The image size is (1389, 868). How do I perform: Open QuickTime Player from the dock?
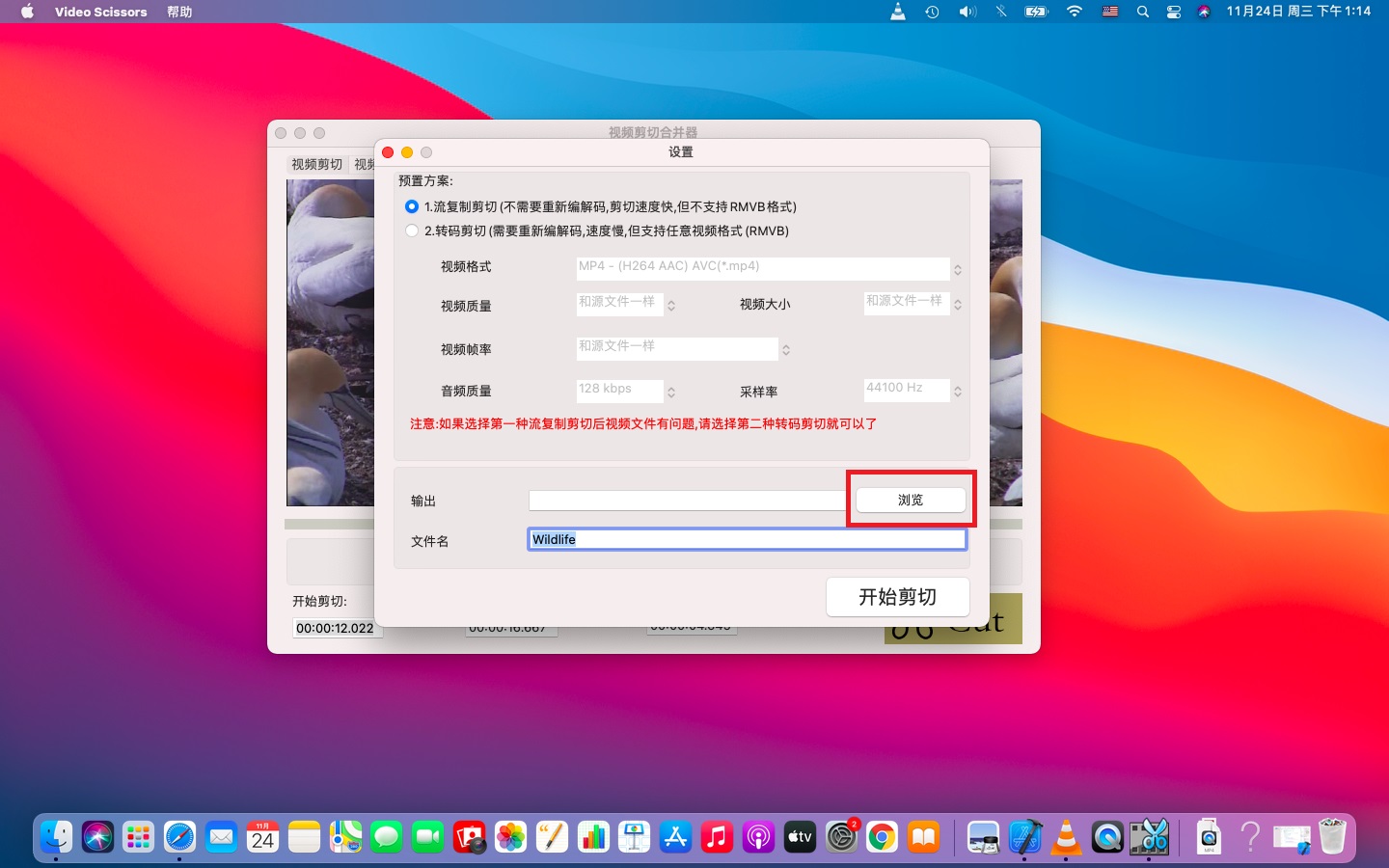(x=1107, y=837)
